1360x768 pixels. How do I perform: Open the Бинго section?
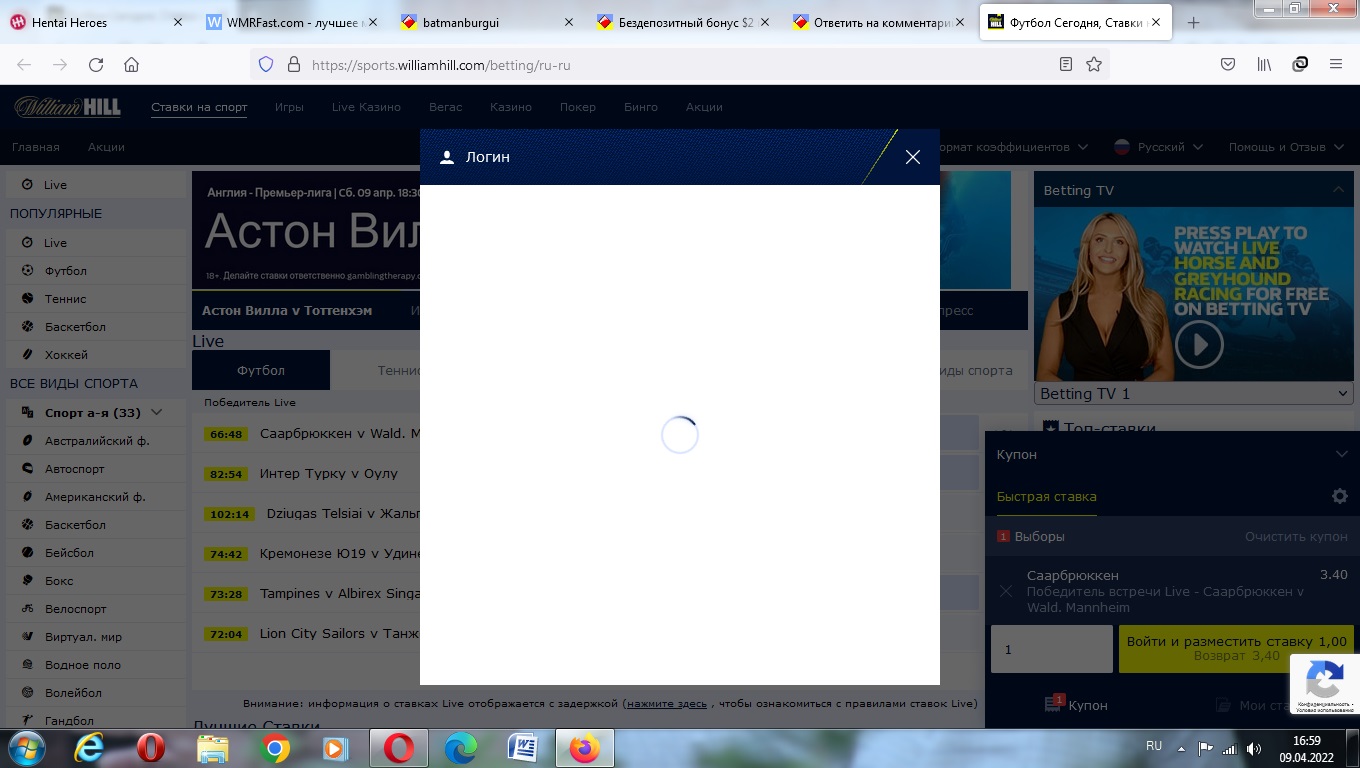pos(641,107)
